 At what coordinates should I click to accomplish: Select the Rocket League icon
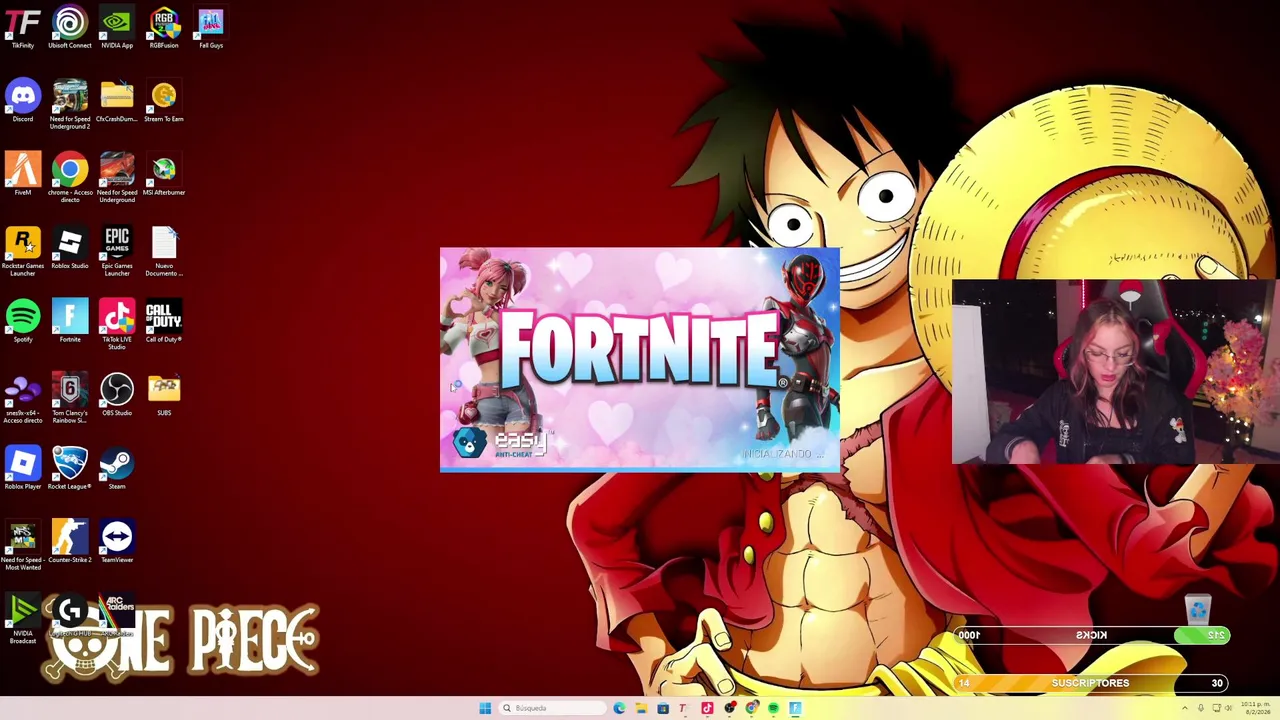coord(70,468)
